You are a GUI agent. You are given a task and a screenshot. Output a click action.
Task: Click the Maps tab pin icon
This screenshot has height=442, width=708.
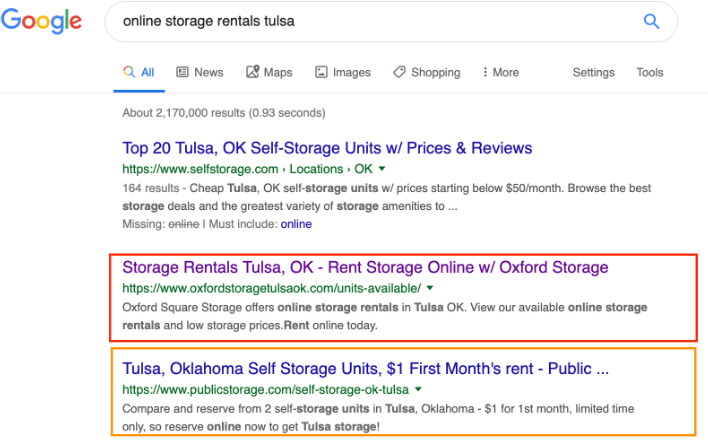pos(253,72)
